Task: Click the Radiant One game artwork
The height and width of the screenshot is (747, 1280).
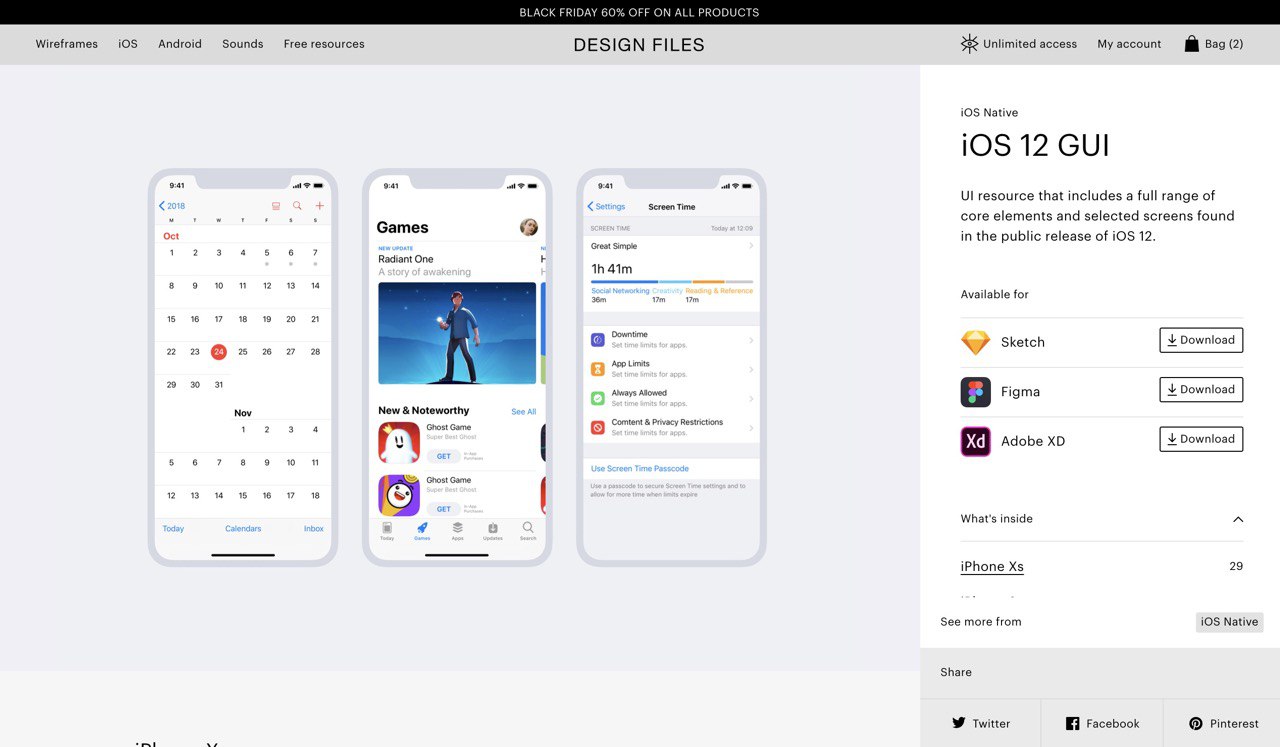Action: pyautogui.click(x=457, y=333)
